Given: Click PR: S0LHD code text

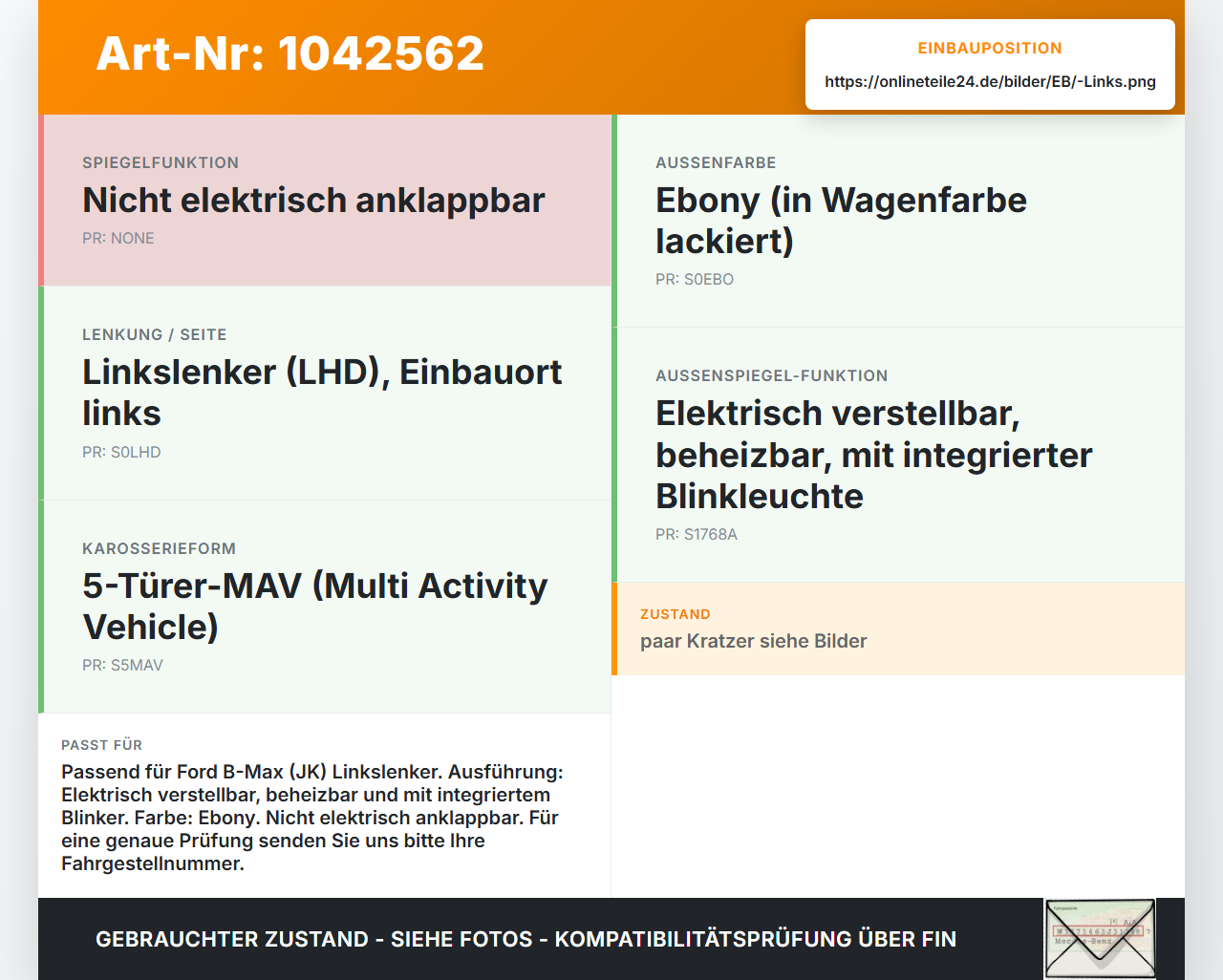Looking at the screenshot, I should 121,452.
